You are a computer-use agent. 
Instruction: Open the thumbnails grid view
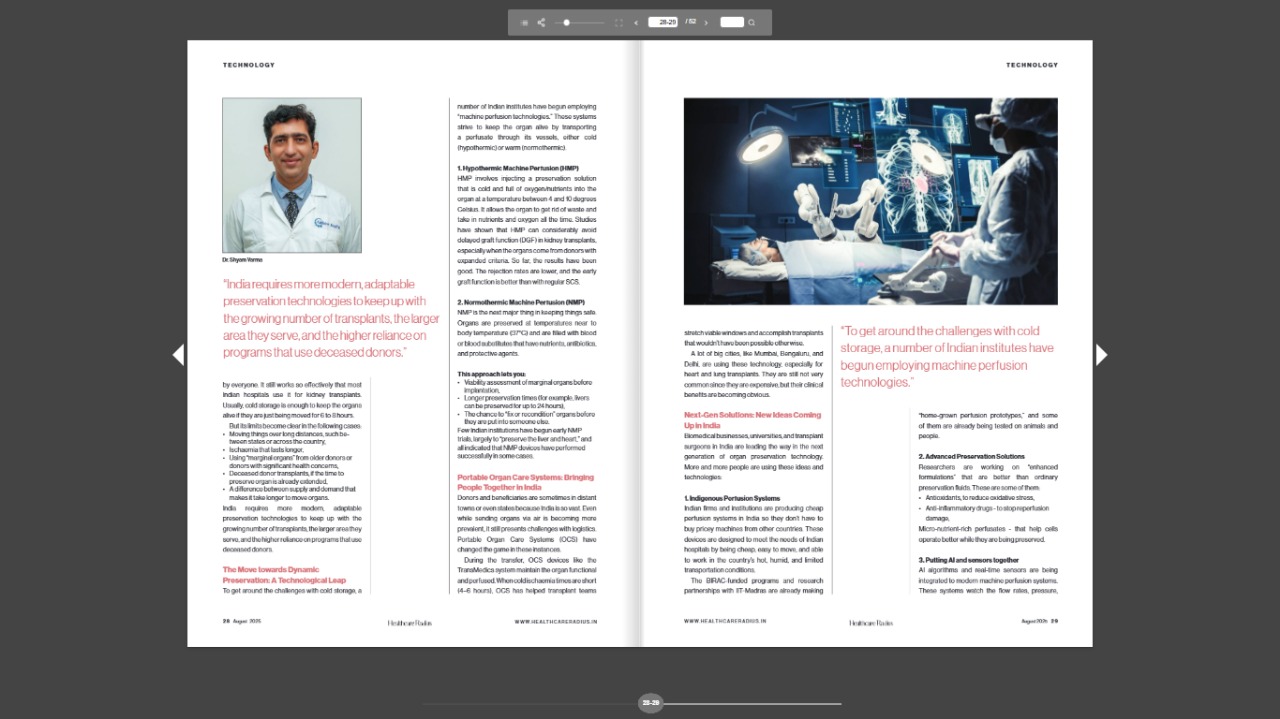[x=524, y=22]
